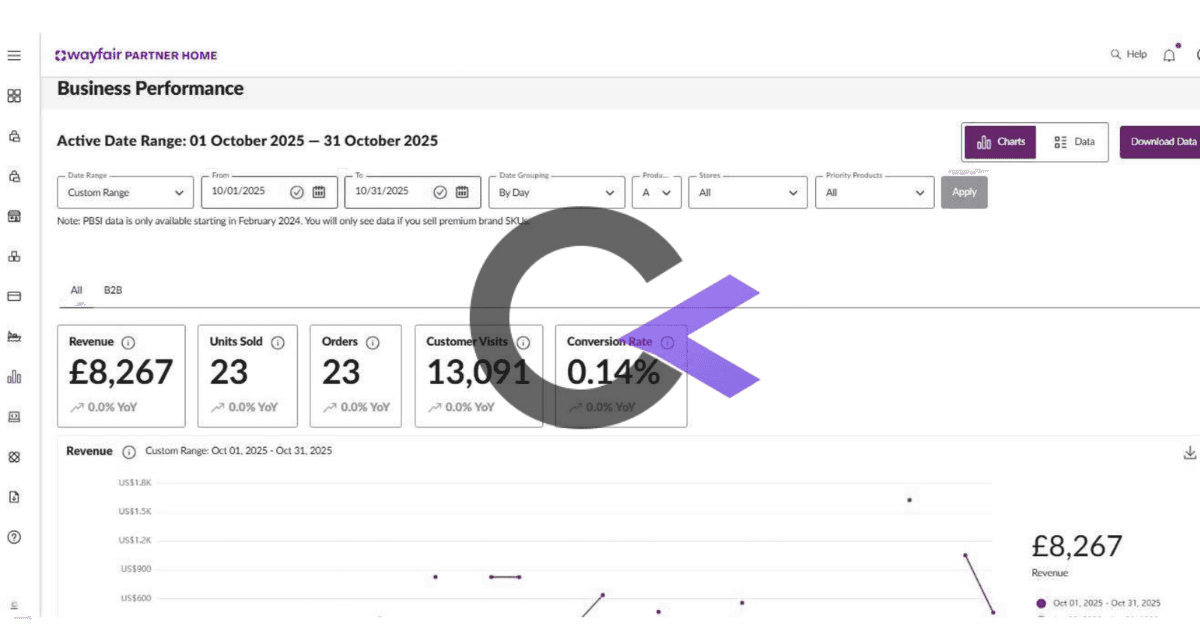
Task: Click the US$1.2K axis label
Action: pos(134,540)
